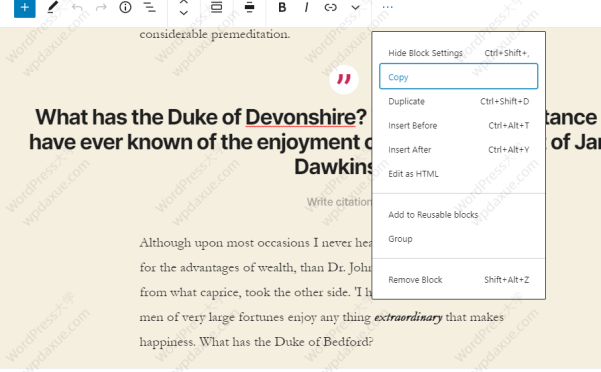Redo the last undone change
This screenshot has width=601, height=372.
pos(101,7)
